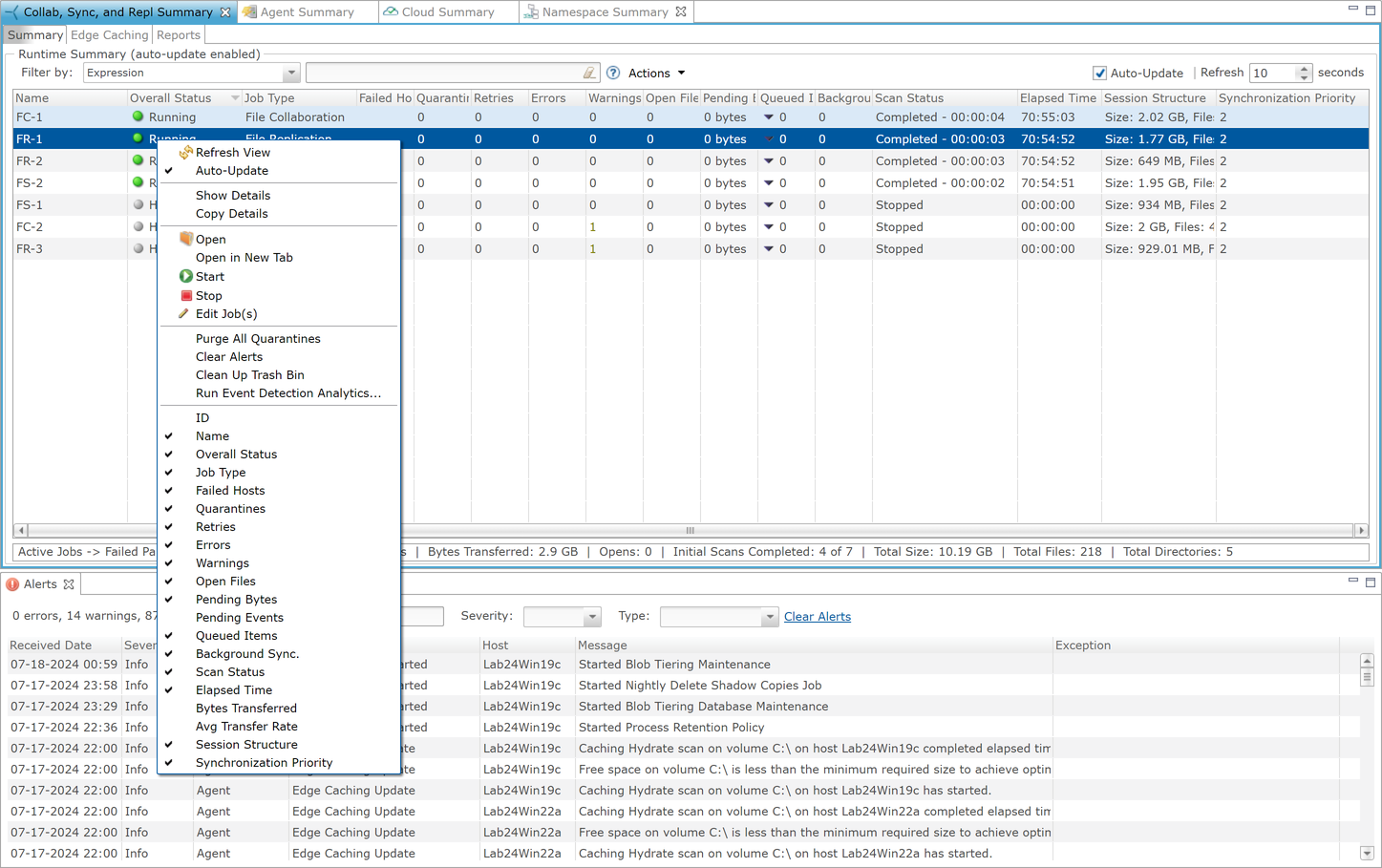This screenshot has width=1382, height=868.
Task: Select Show Details from context menu
Action: (x=233, y=196)
